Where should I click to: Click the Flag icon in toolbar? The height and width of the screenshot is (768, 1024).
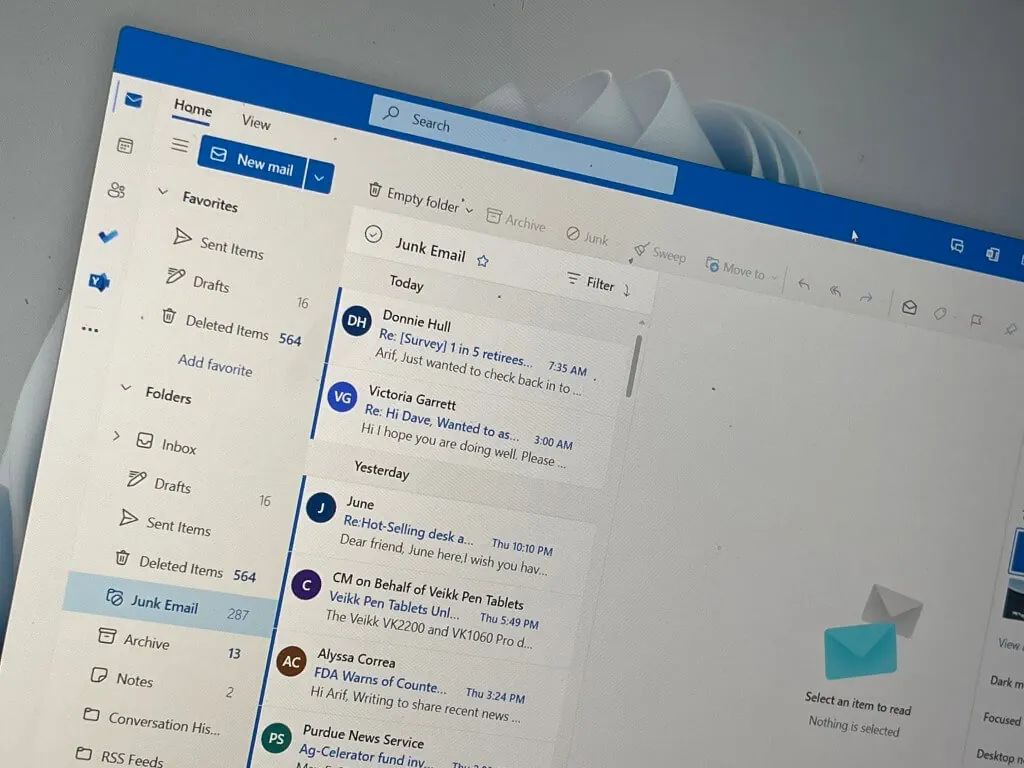pyautogui.click(x=976, y=321)
